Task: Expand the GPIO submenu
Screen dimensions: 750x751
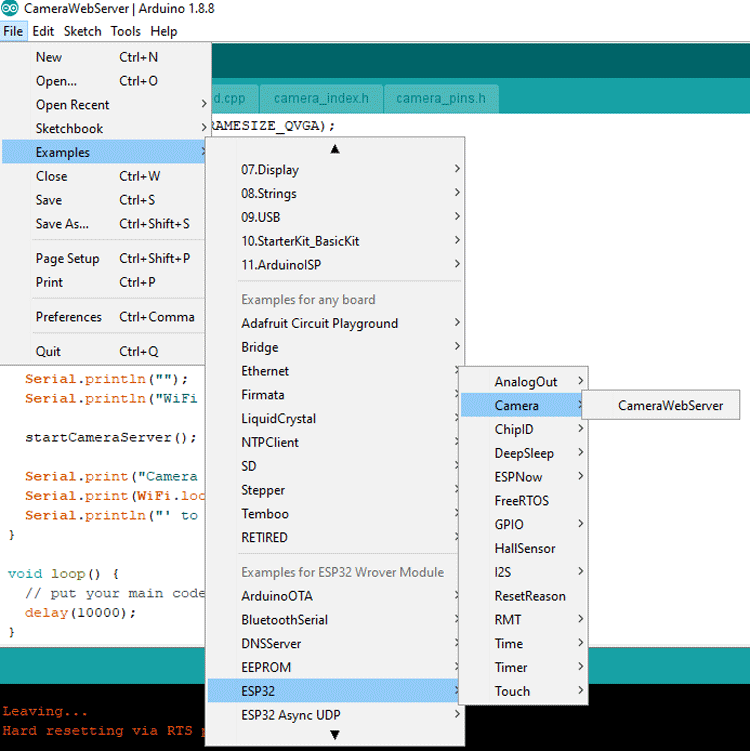Action: [523, 524]
